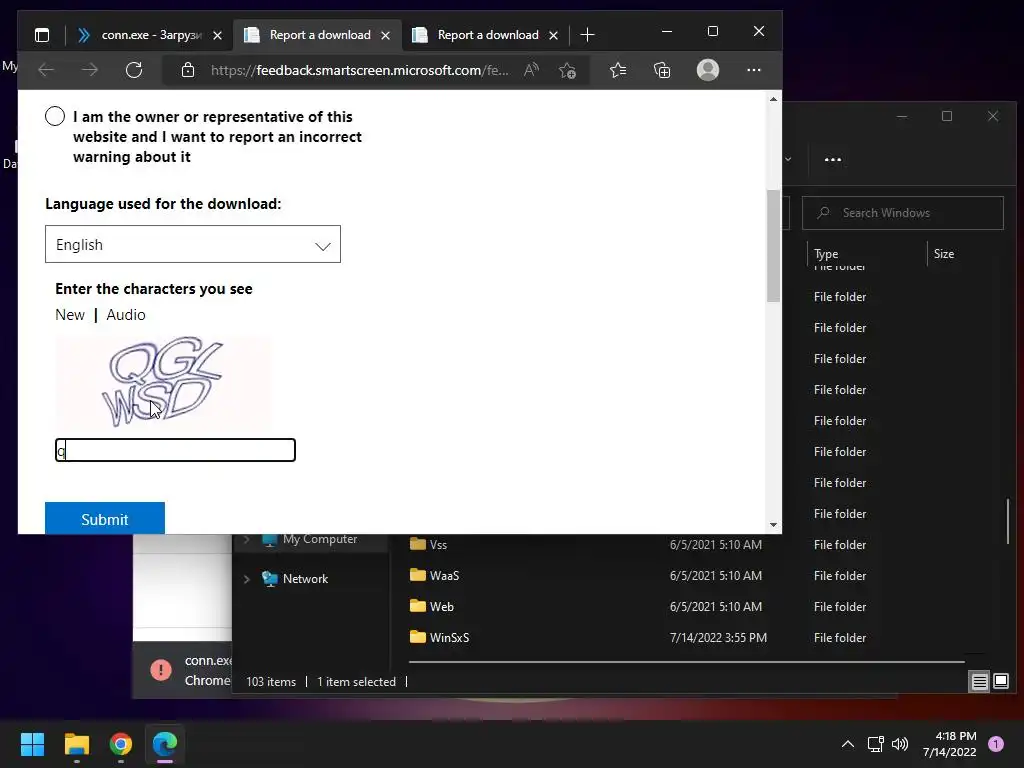This screenshot has width=1024, height=768.
Task: Open Edge tab actions menu icon
Action: coord(42,35)
